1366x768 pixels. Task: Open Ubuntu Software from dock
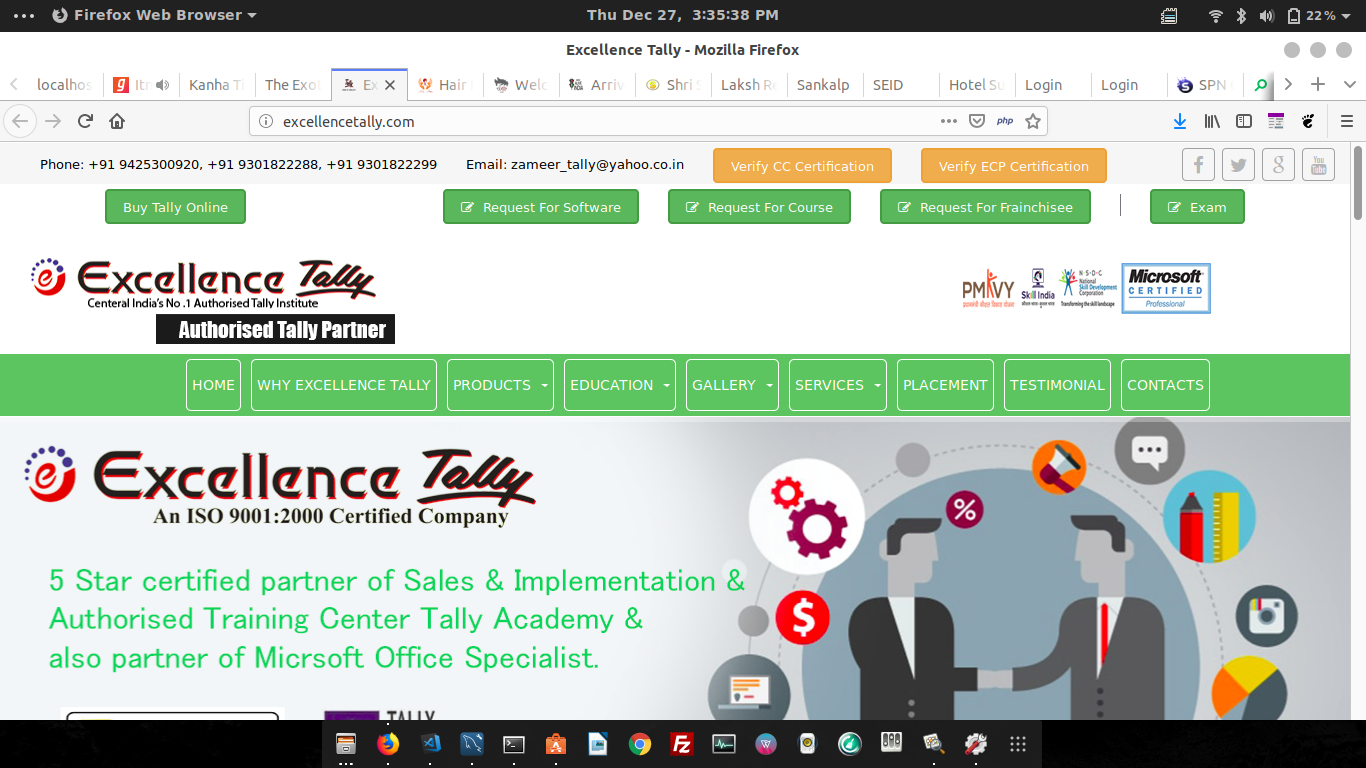click(556, 744)
